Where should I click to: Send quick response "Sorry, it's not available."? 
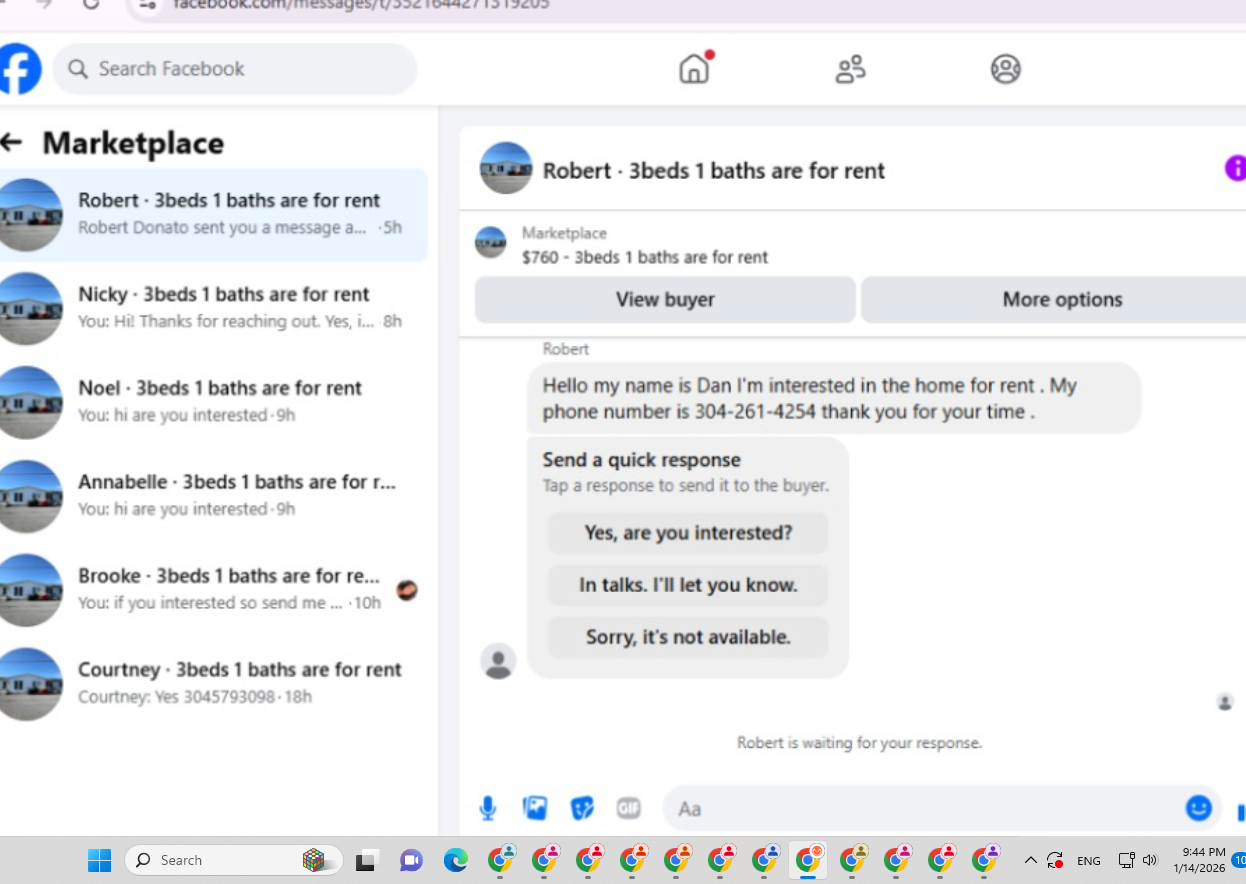tap(688, 637)
